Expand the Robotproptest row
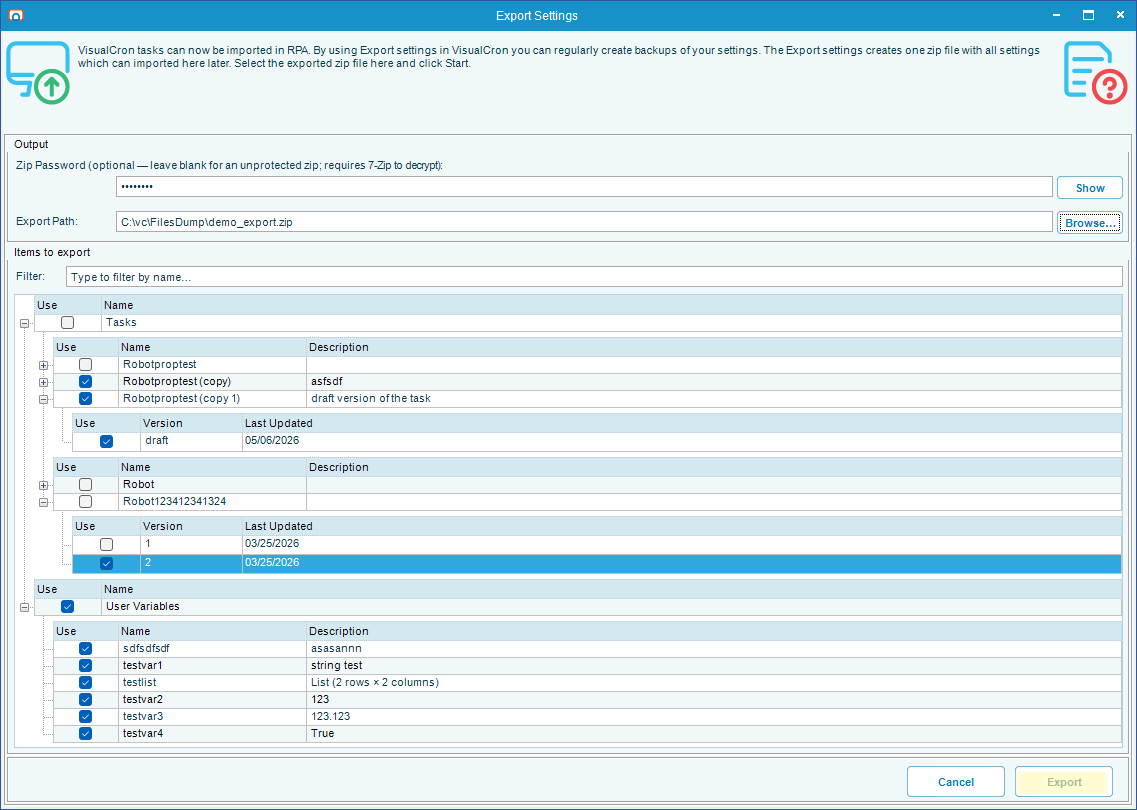This screenshot has height=810, width=1137. (44, 365)
